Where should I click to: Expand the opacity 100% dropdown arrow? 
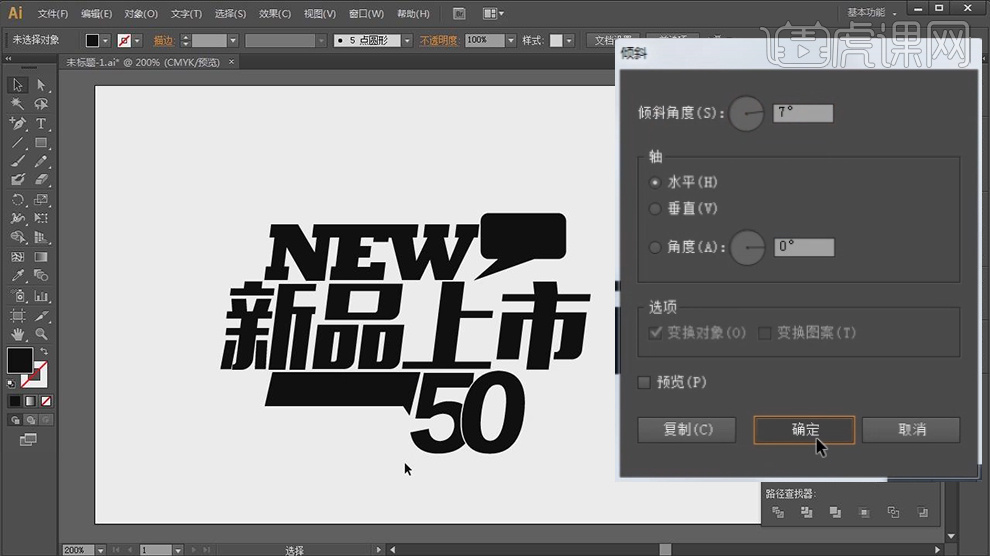(x=511, y=41)
